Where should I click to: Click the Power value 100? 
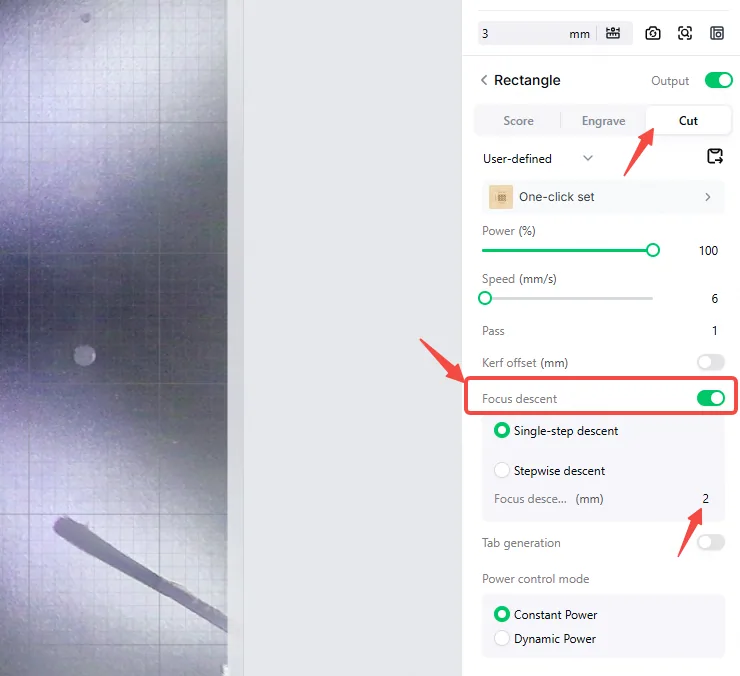tap(708, 251)
